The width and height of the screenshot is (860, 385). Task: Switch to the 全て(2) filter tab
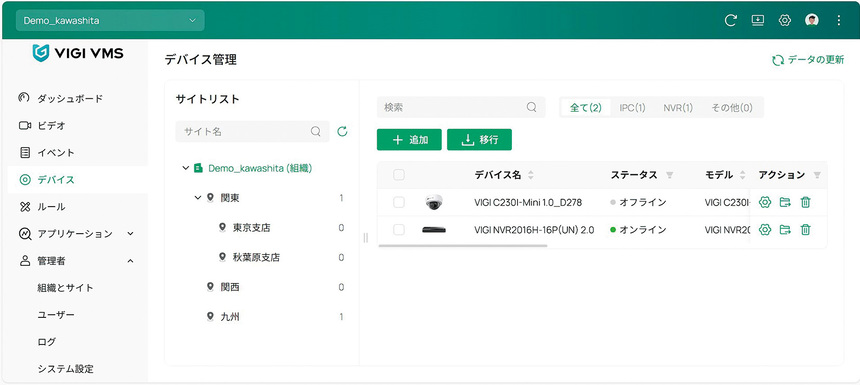click(x=586, y=107)
